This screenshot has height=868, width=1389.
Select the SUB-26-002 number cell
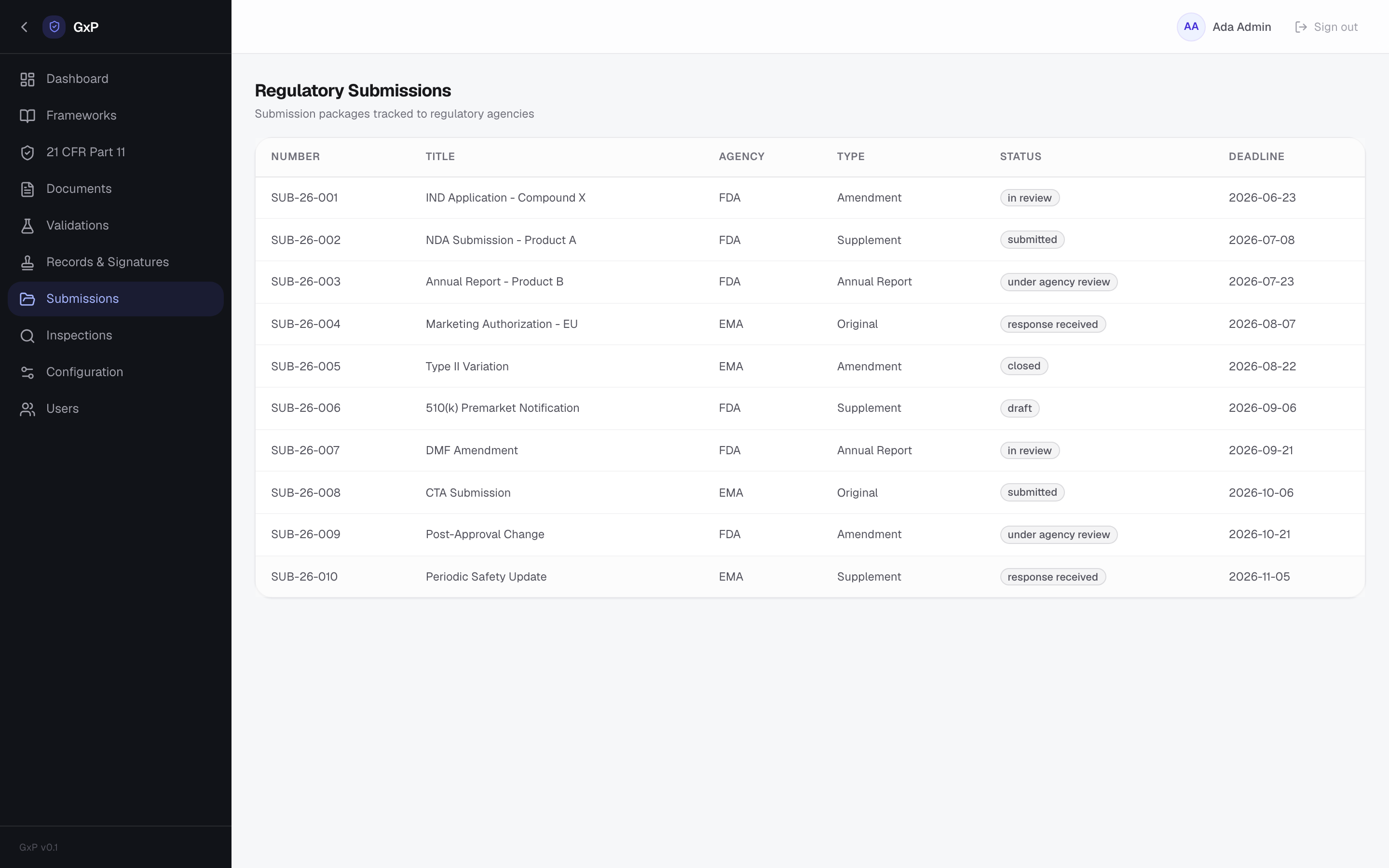pos(305,240)
